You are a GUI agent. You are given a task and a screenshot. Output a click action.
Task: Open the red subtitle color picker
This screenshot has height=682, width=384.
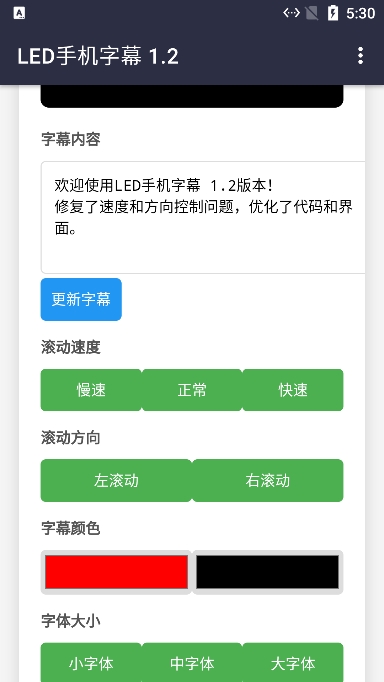pos(116,572)
